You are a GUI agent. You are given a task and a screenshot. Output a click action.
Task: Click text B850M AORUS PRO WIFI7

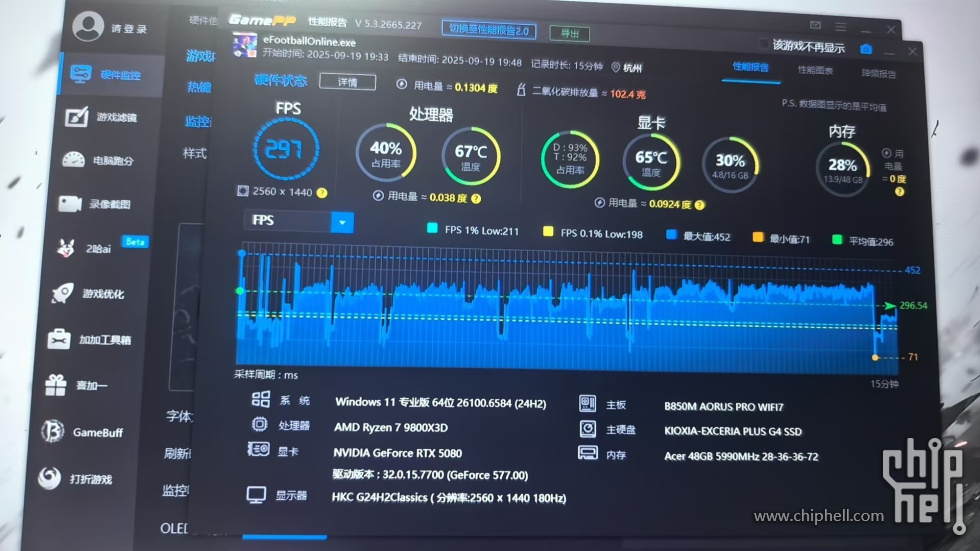(x=724, y=407)
